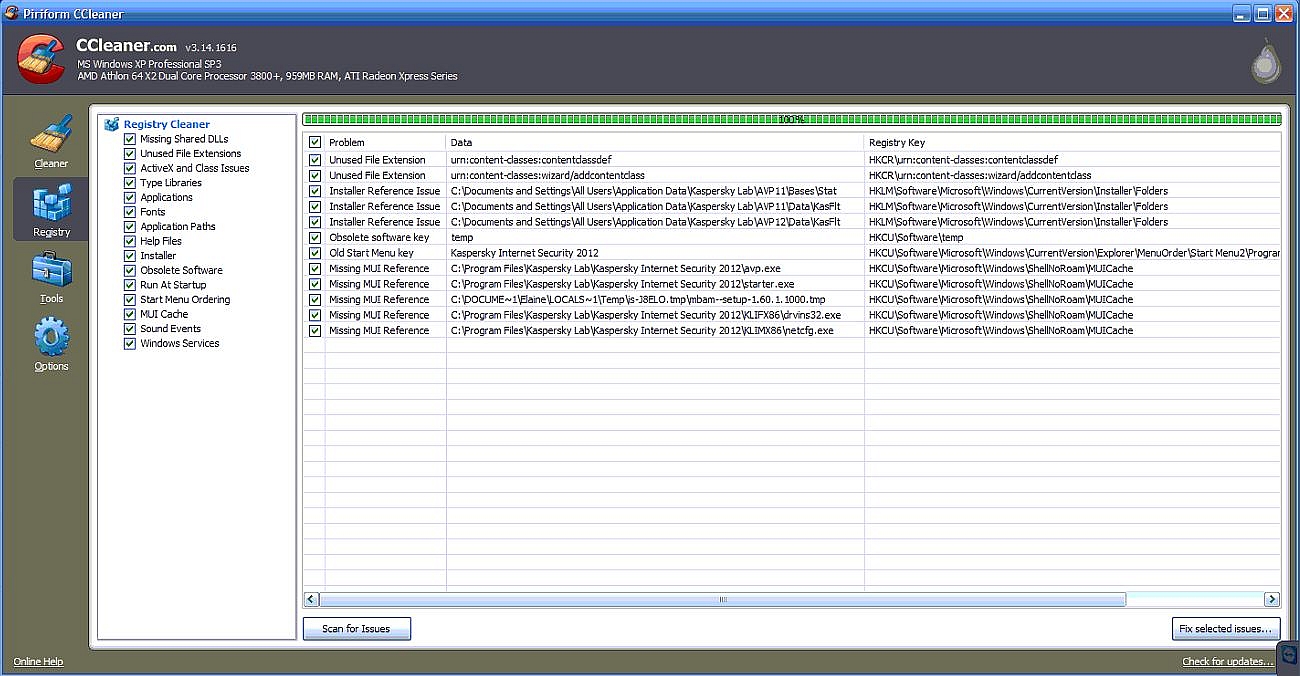Select the AVP11\Bases\Stat installer row
Viewport: 1300px width, 676px height.
(792, 191)
